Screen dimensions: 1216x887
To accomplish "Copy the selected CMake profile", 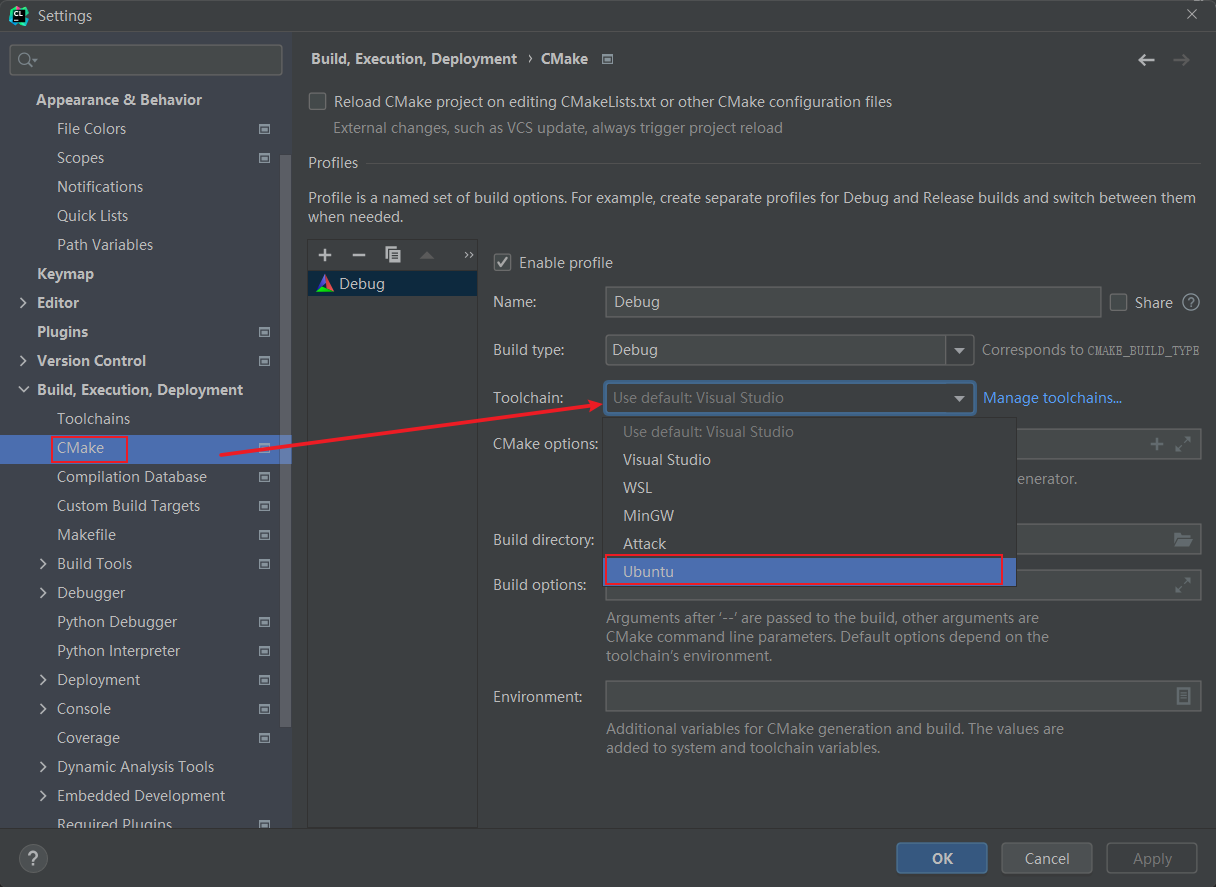I will tap(393, 255).
